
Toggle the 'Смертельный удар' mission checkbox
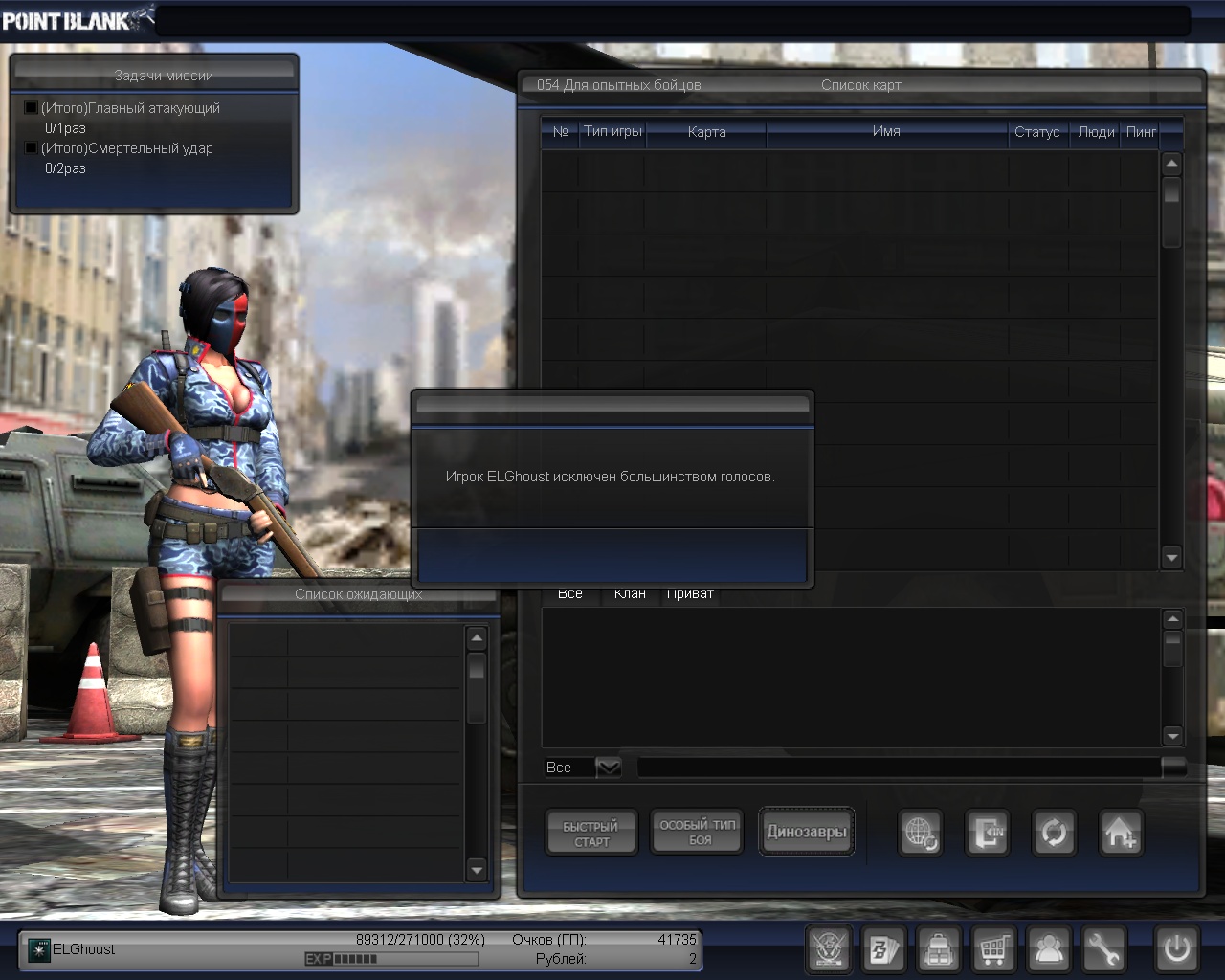point(31,148)
